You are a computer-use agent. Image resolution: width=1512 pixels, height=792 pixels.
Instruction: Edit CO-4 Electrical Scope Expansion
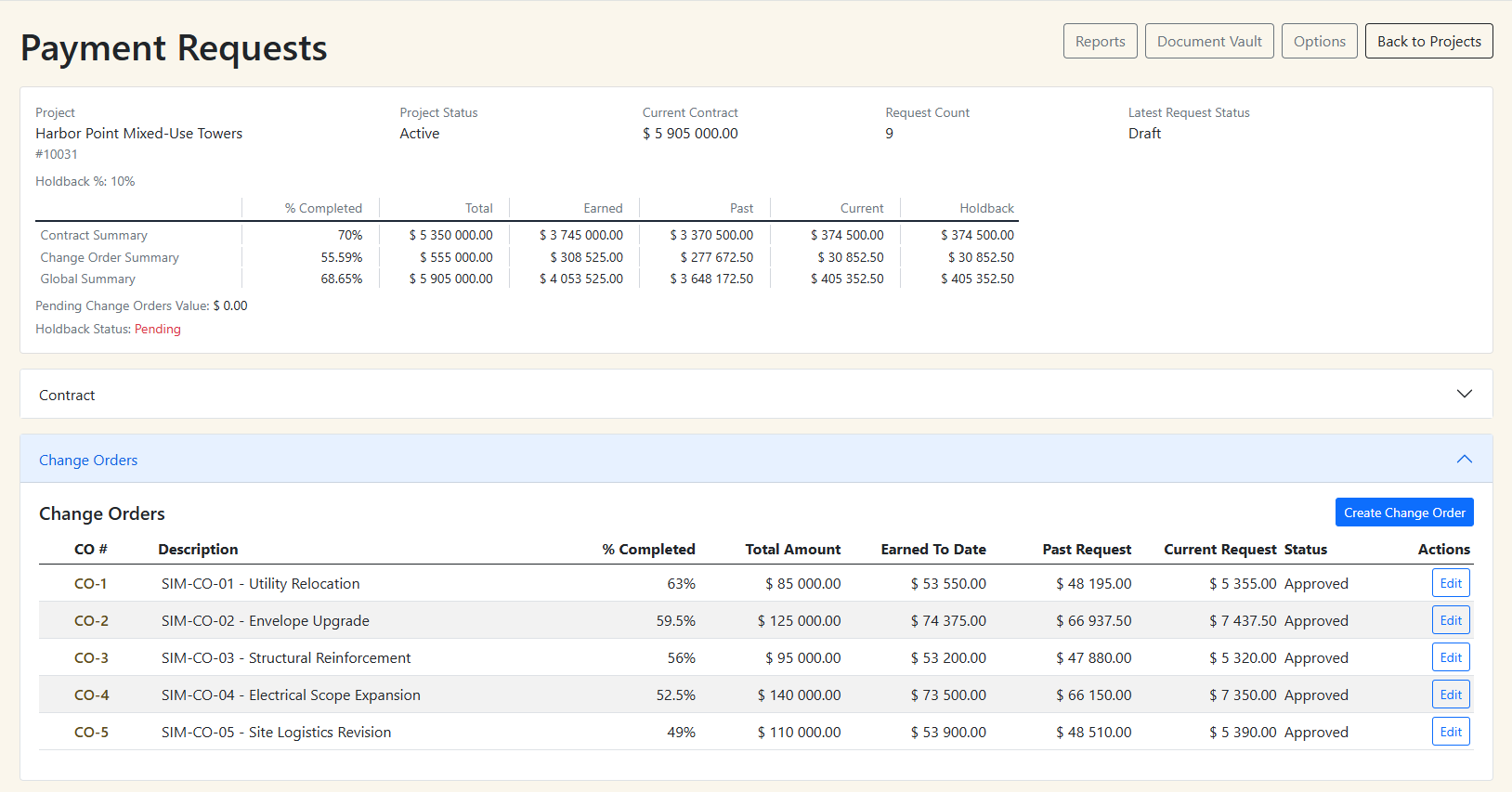pyautogui.click(x=1450, y=695)
